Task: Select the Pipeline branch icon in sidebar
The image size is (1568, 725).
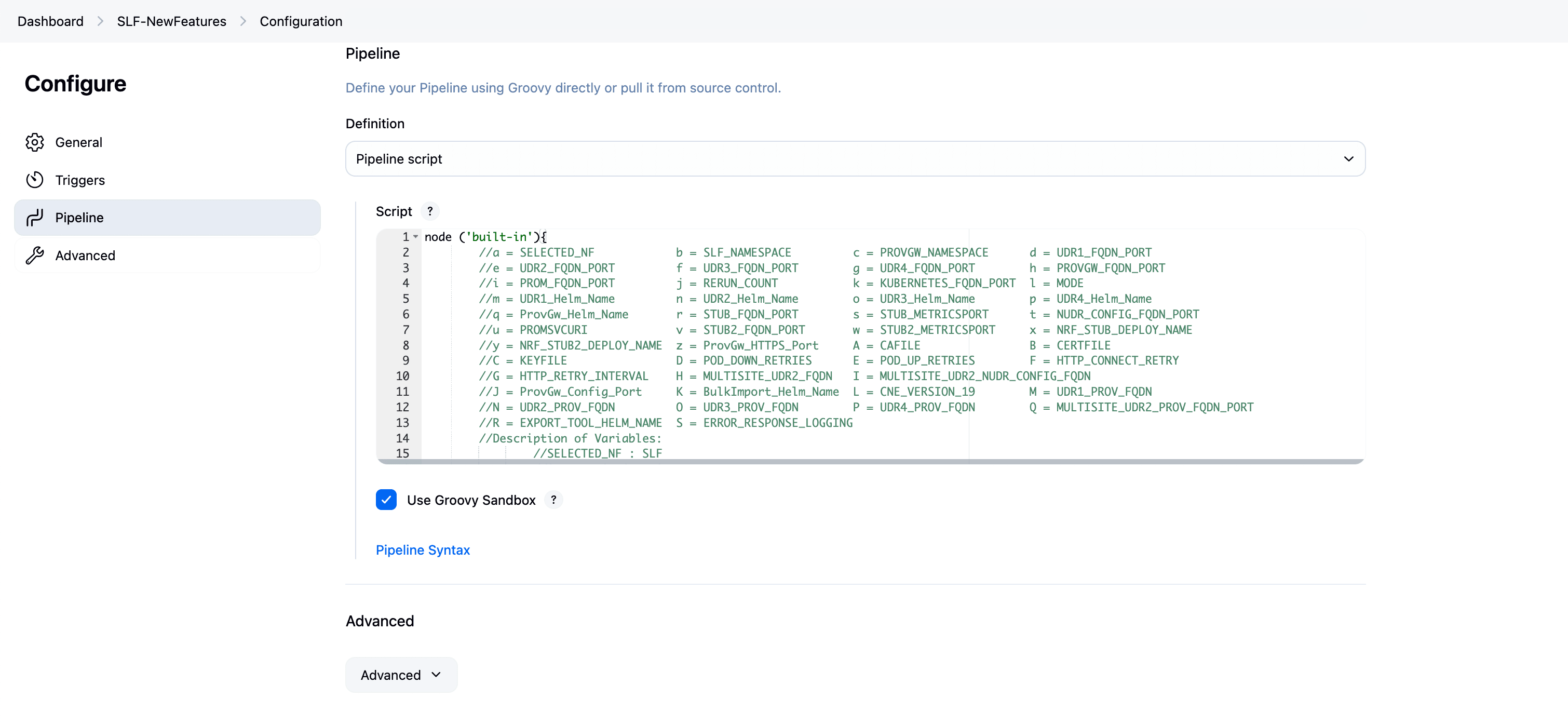Action: [35, 217]
